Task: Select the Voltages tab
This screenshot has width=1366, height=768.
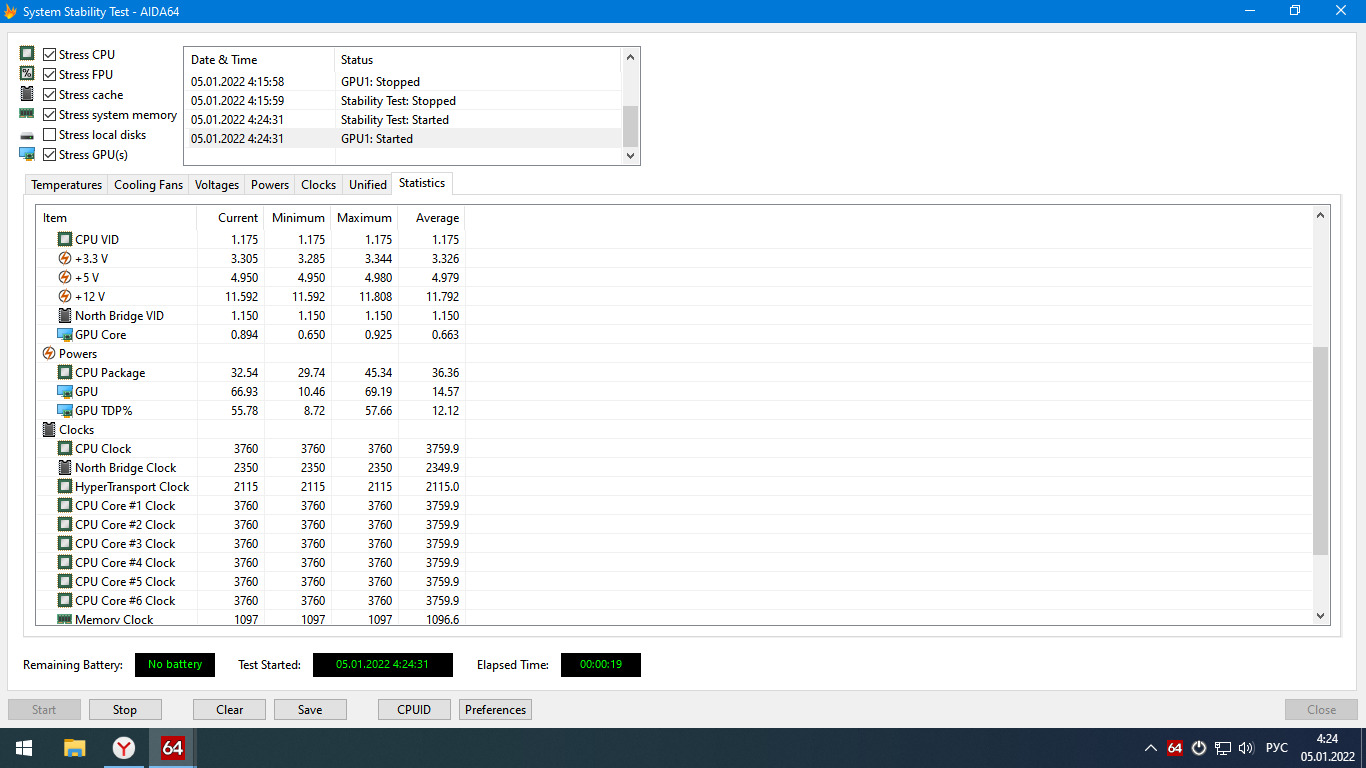Action: click(217, 185)
